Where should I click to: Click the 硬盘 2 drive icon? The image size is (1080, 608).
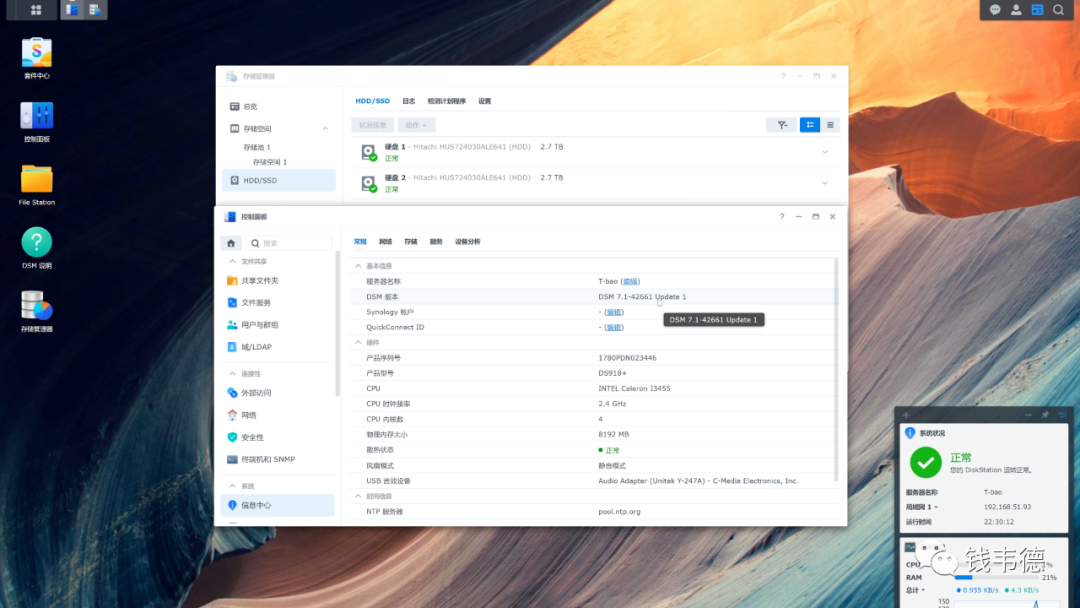(x=369, y=183)
